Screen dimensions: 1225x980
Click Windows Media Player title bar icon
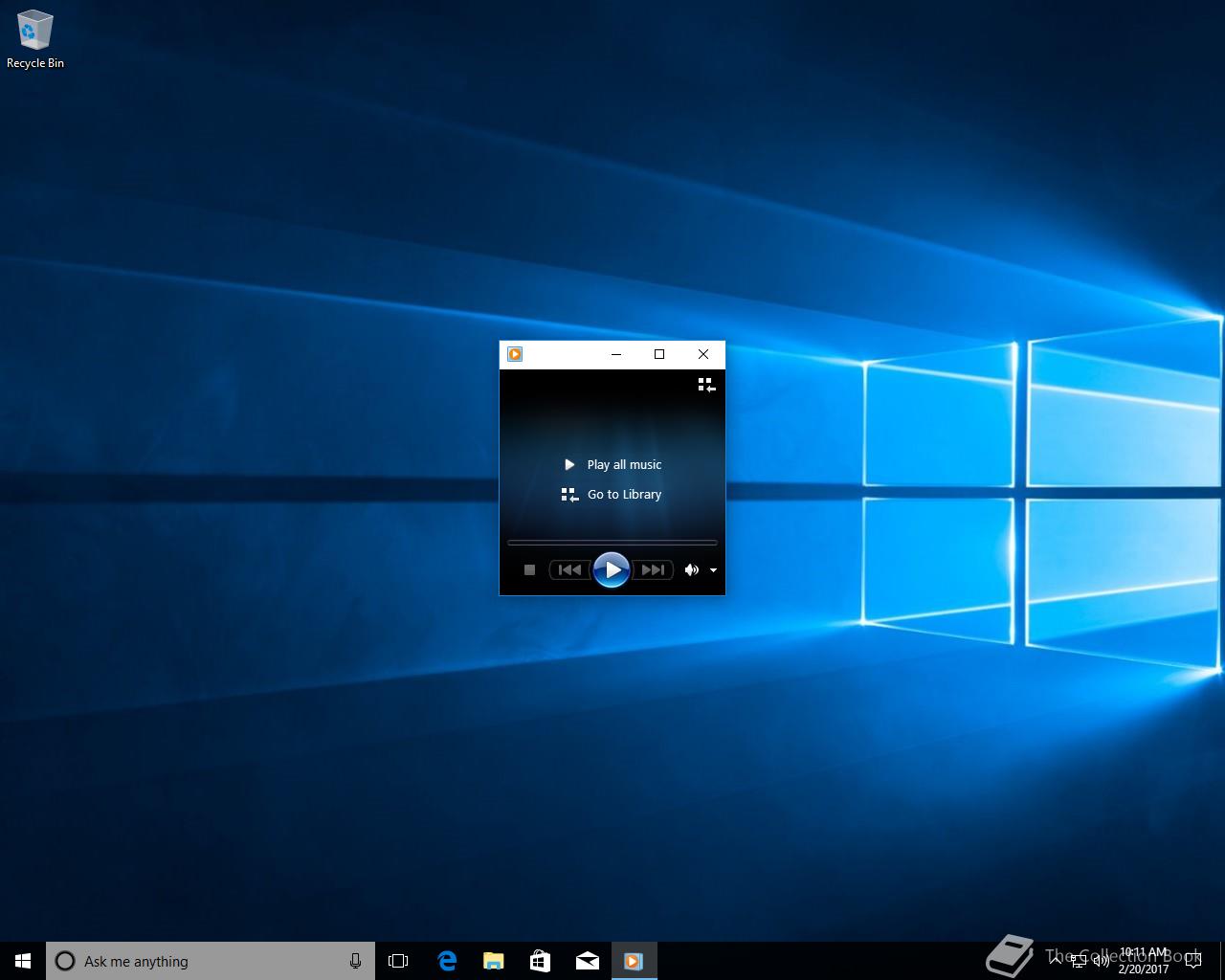click(x=515, y=354)
